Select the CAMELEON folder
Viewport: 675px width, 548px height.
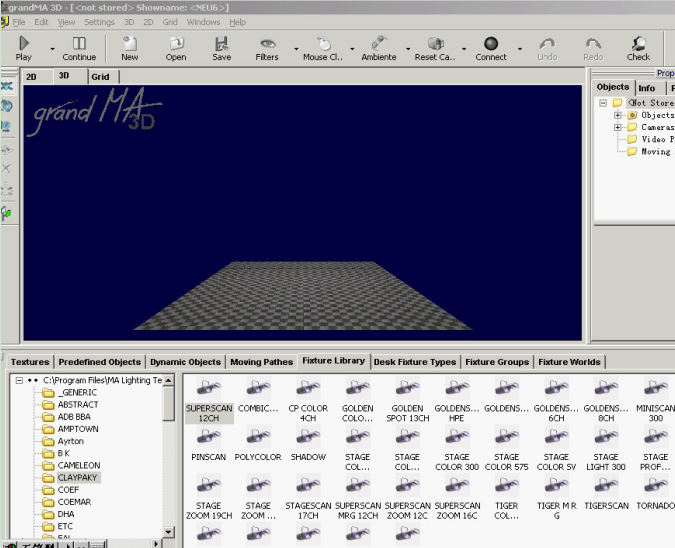pos(79,465)
